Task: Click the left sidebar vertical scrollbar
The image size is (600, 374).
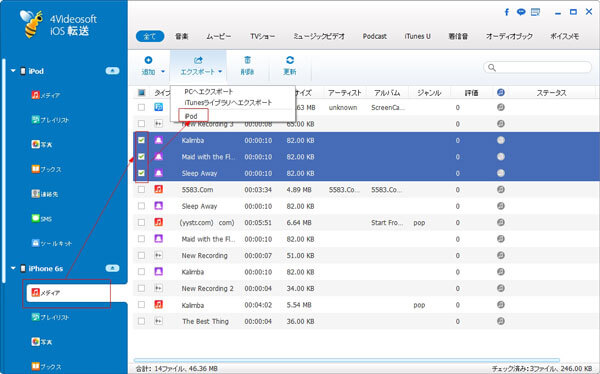Action: point(3,170)
